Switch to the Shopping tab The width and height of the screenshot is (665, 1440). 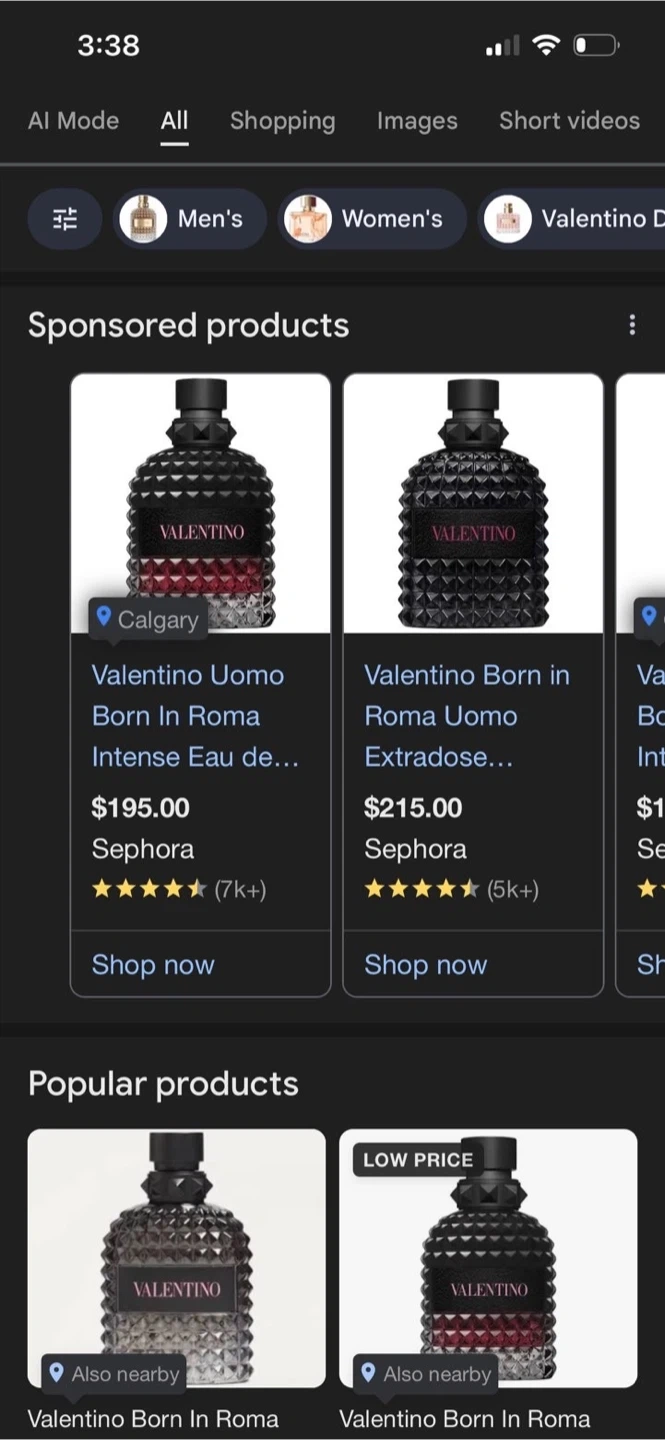pos(282,121)
